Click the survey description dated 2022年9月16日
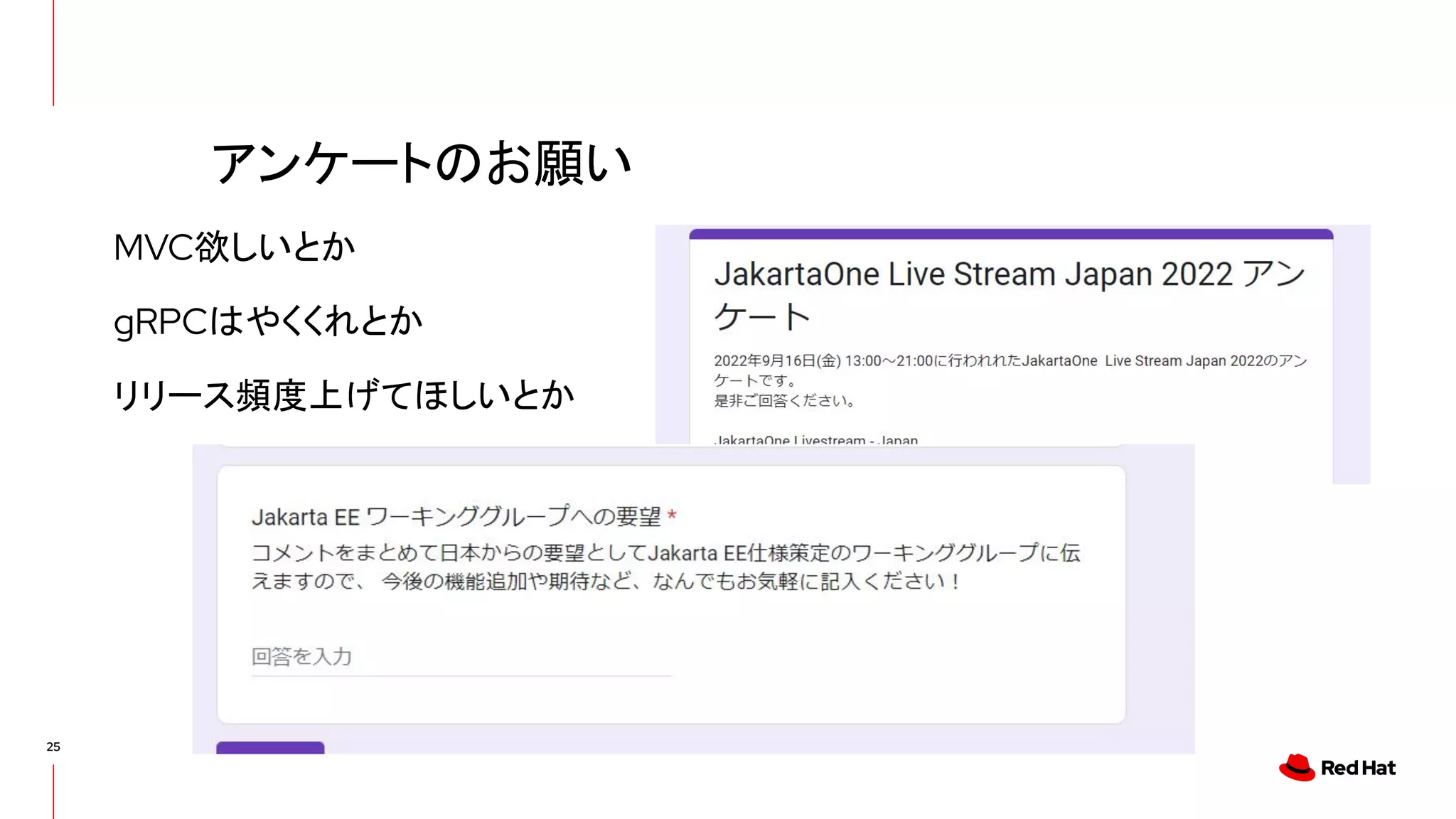 [1010, 370]
